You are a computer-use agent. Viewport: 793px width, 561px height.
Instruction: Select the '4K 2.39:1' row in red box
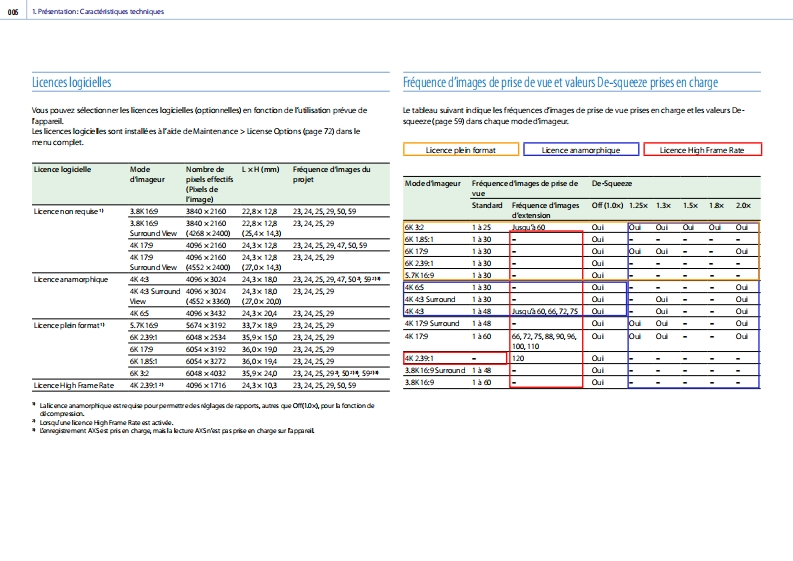423,357
